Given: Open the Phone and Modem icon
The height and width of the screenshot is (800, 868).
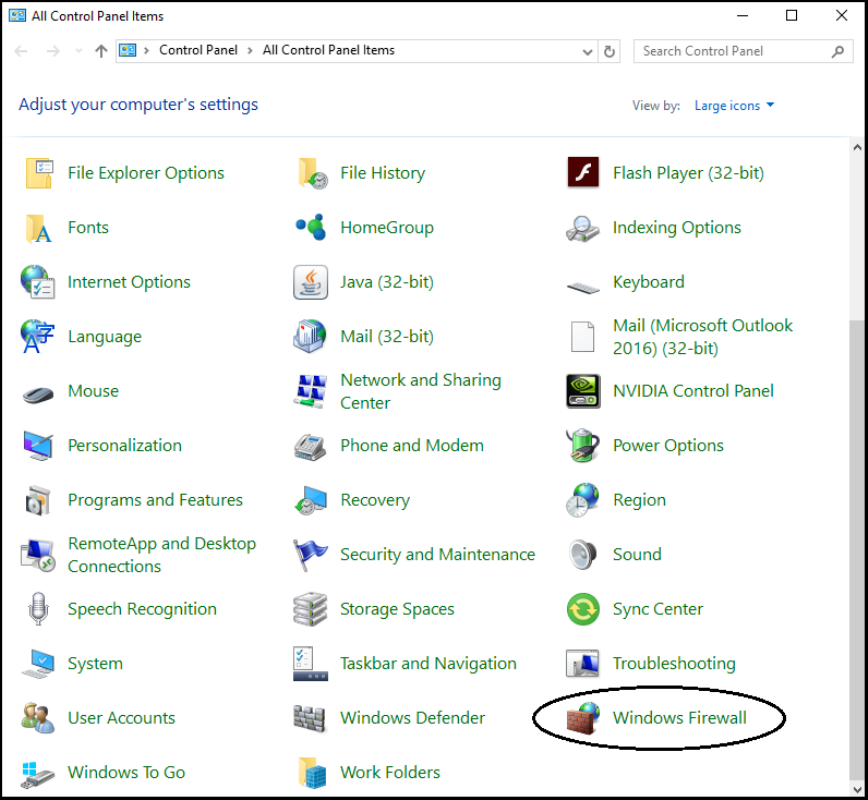Looking at the screenshot, I should pyautogui.click(x=310, y=447).
